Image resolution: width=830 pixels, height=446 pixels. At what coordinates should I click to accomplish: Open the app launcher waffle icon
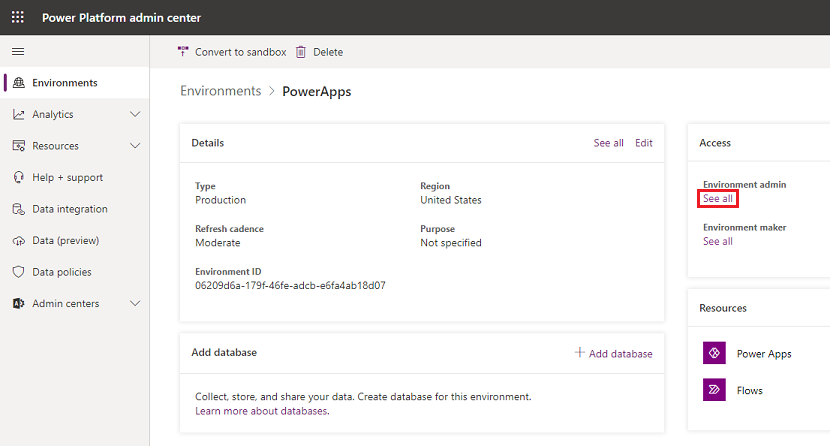pos(17,17)
